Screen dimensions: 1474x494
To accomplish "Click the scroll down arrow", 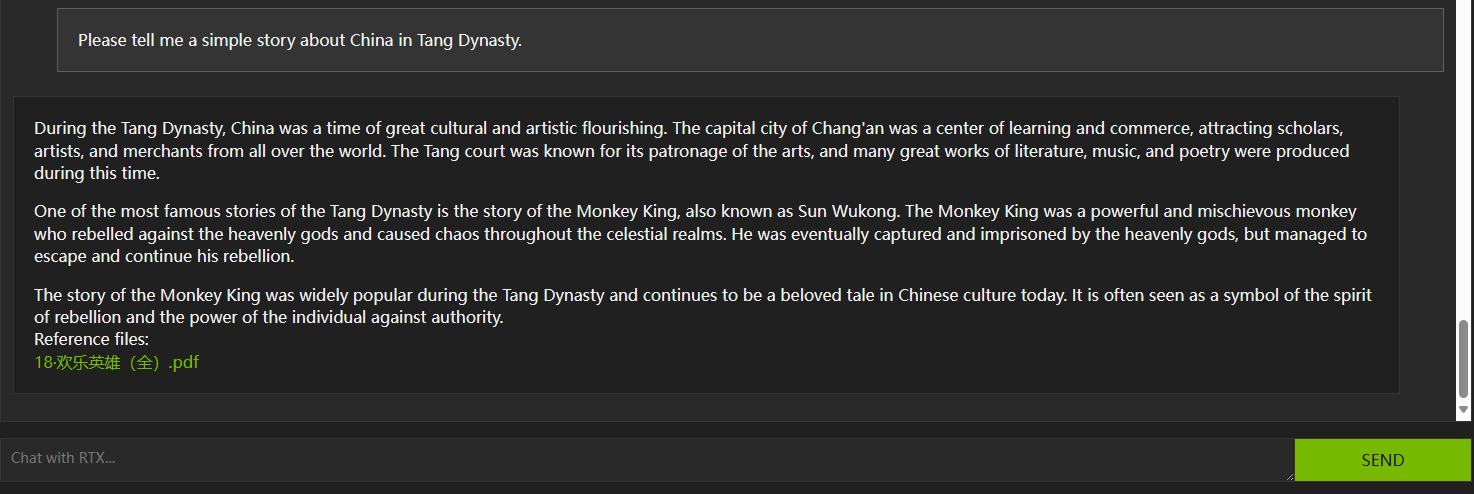I will click(x=1464, y=410).
